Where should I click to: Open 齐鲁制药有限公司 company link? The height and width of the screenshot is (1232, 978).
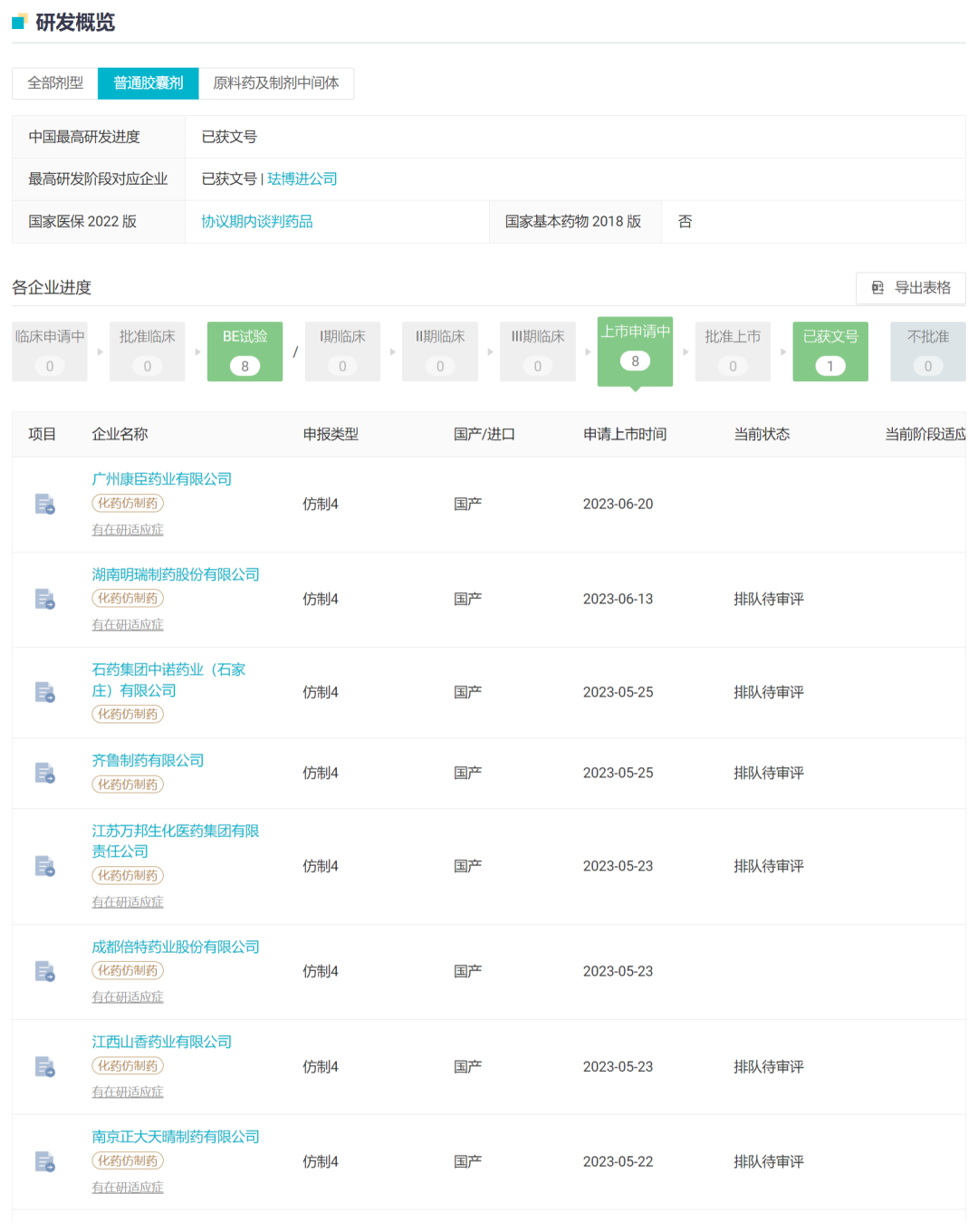coord(148,760)
